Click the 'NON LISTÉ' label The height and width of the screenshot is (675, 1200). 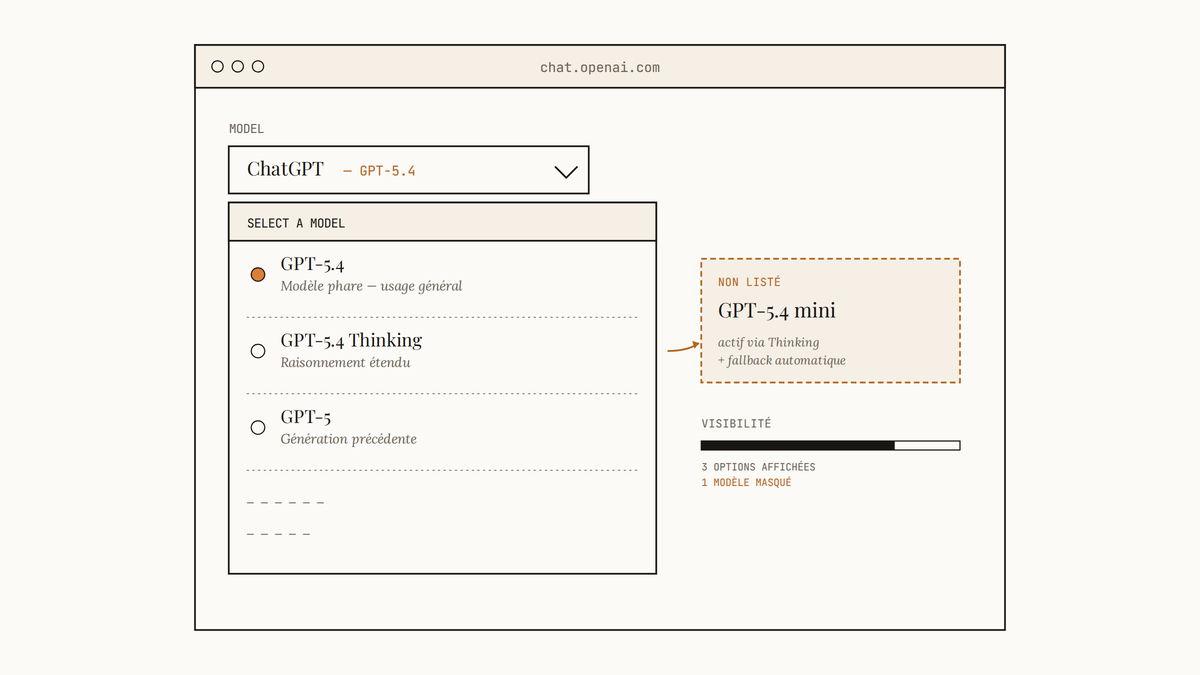pyautogui.click(x=749, y=283)
